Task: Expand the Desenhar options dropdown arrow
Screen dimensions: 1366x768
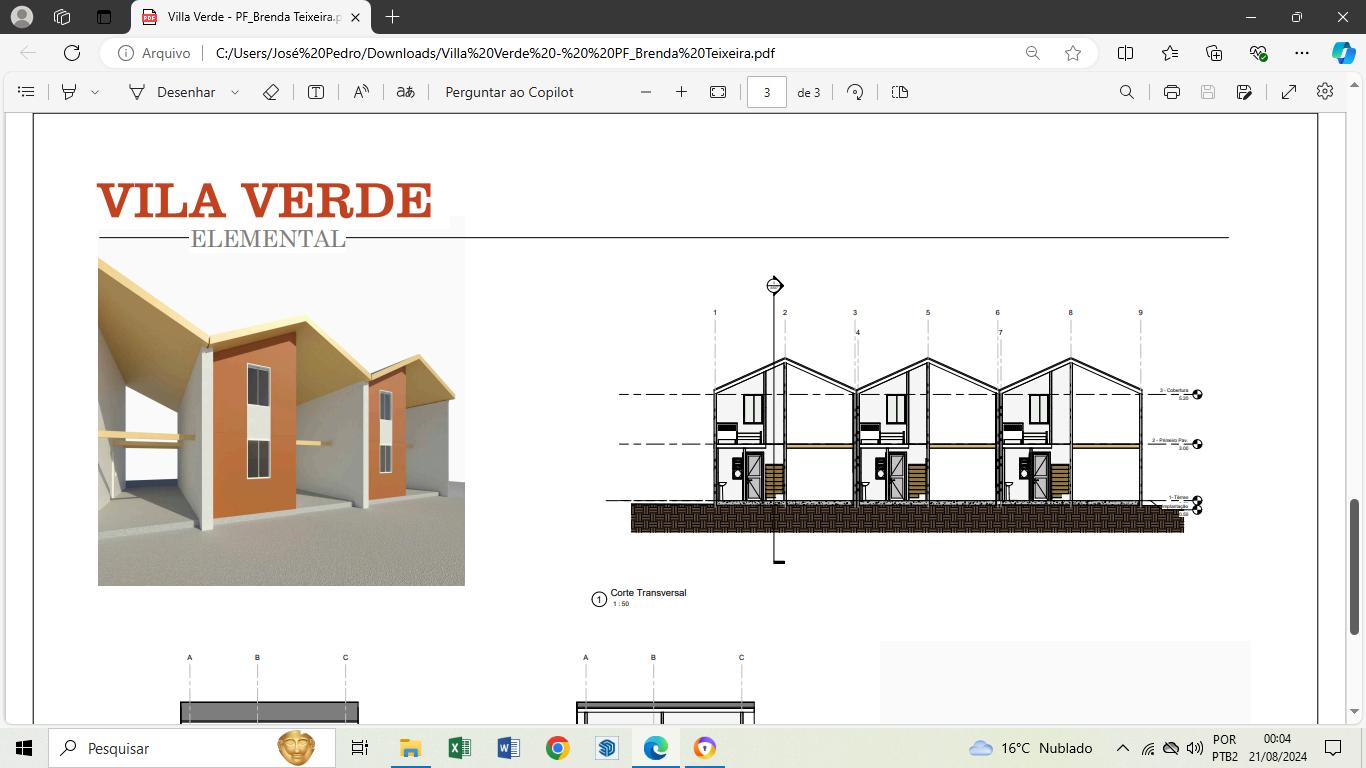Action: click(x=235, y=92)
